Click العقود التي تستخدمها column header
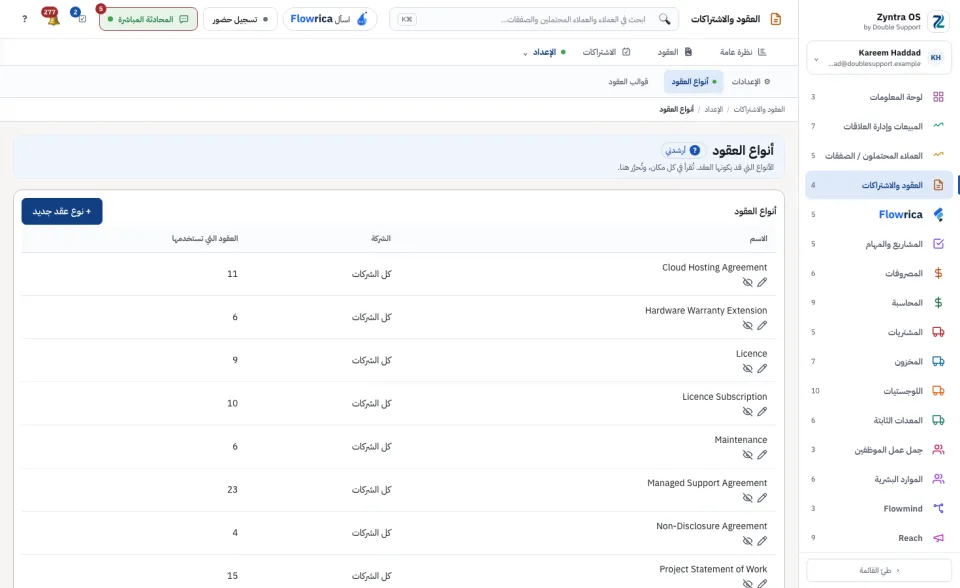This screenshot has width=960, height=588. coord(204,238)
